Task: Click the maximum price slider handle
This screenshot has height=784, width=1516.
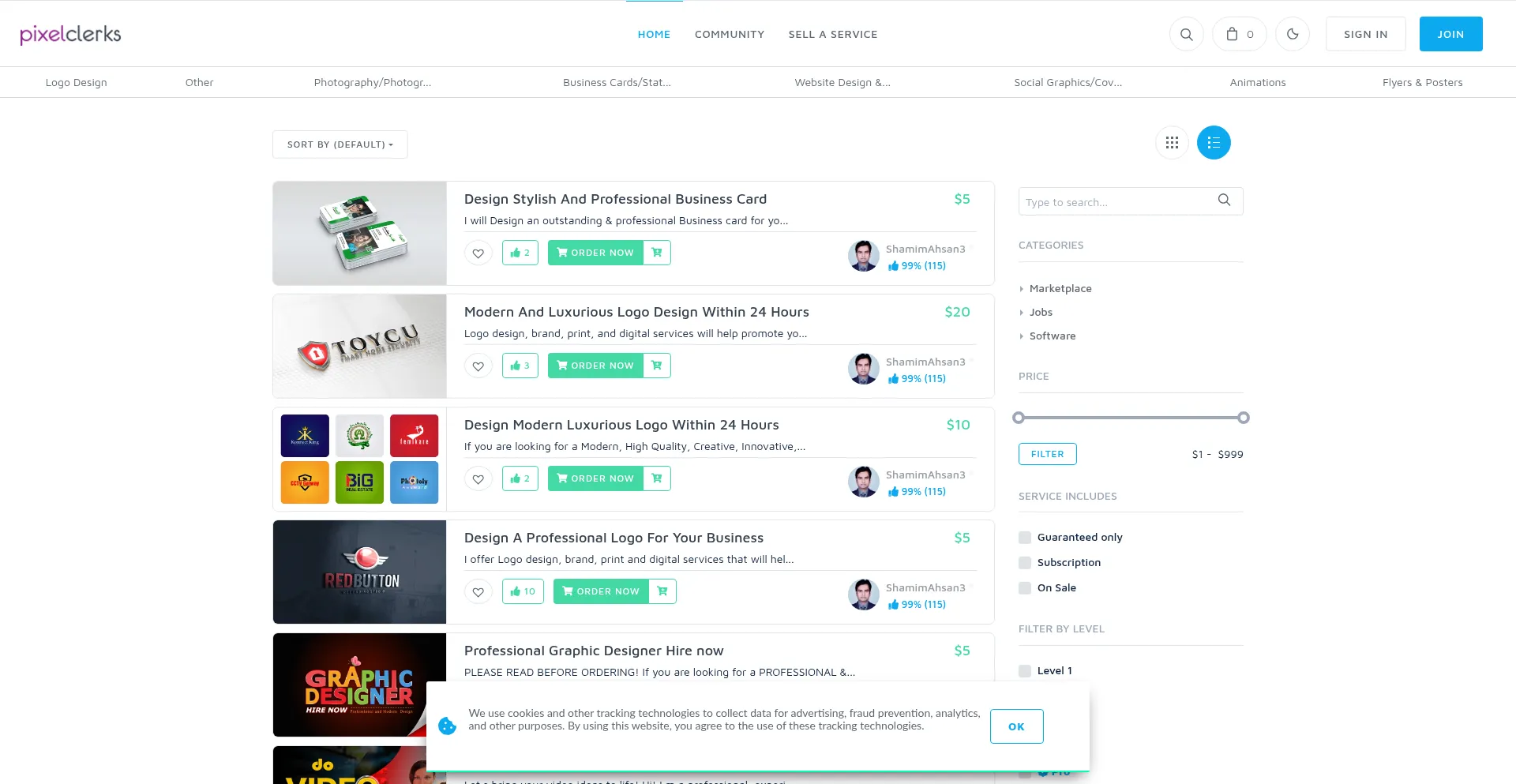Action: click(x=1244, y=418)
